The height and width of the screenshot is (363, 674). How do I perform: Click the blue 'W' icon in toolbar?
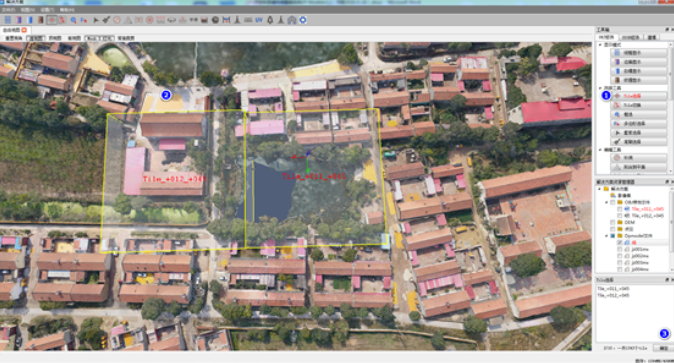pyautogui.click(x=259, y=20)
